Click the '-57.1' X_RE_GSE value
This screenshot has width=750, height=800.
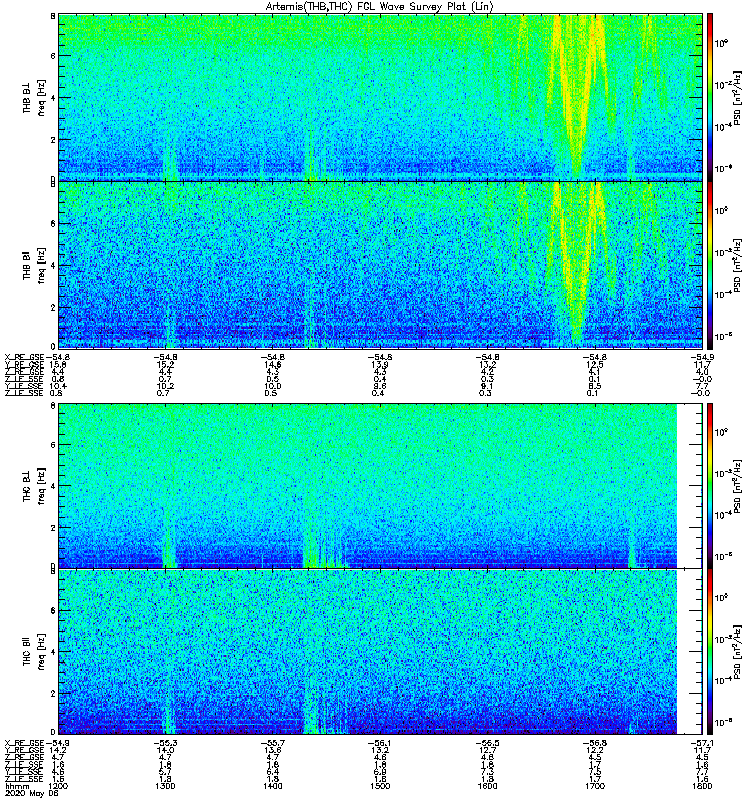(x=702, y=743)
